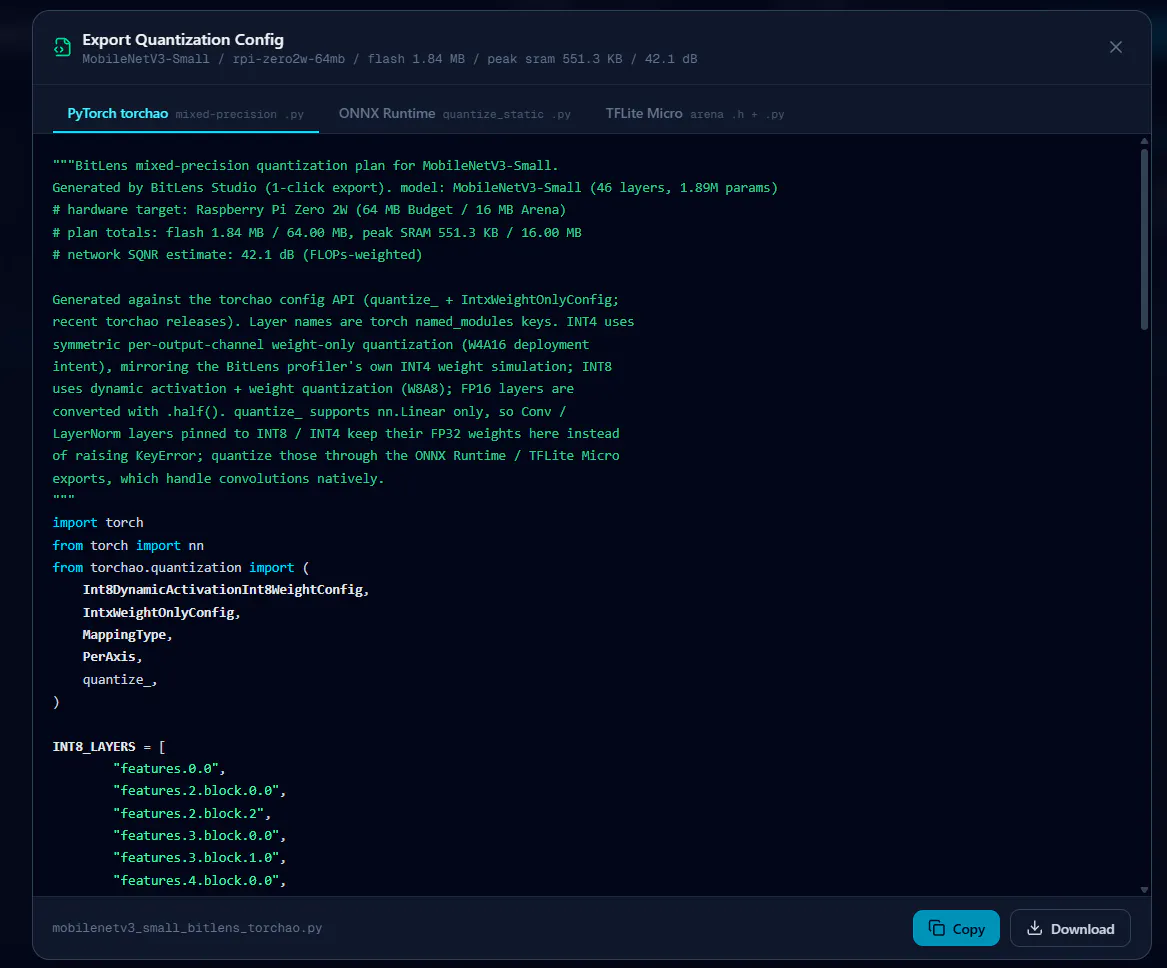Click the dialog title 'Export Quantization Config'
The height and width of the screenshot is (968, 1167).
(x=183, y=39)
